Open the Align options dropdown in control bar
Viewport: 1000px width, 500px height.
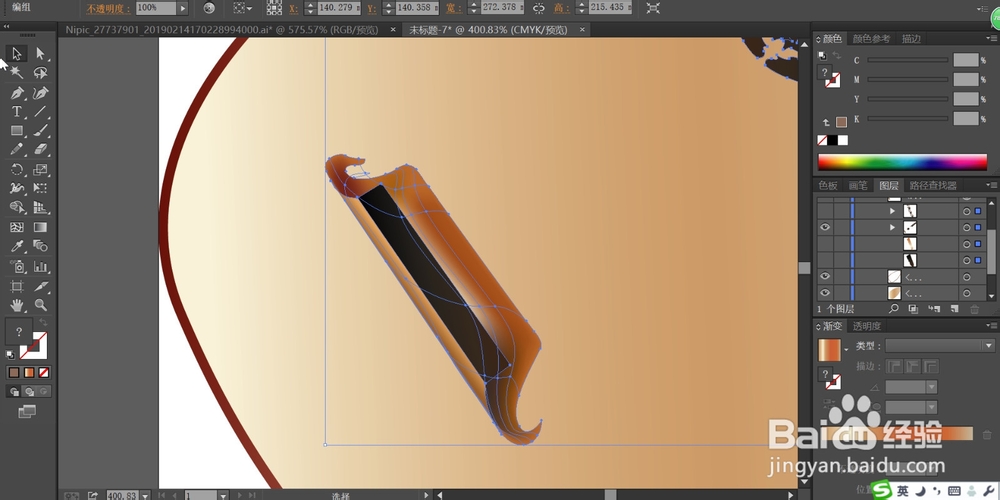pos(249,8)
